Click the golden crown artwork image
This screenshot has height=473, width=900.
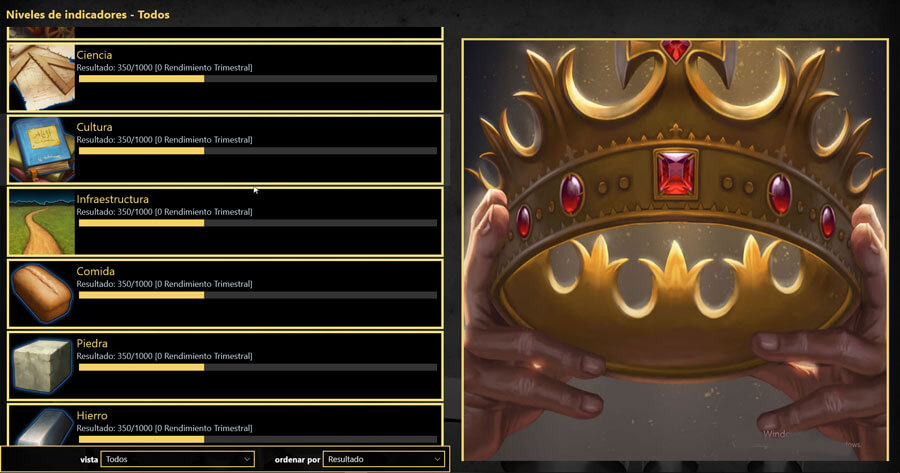click(675, 250)
